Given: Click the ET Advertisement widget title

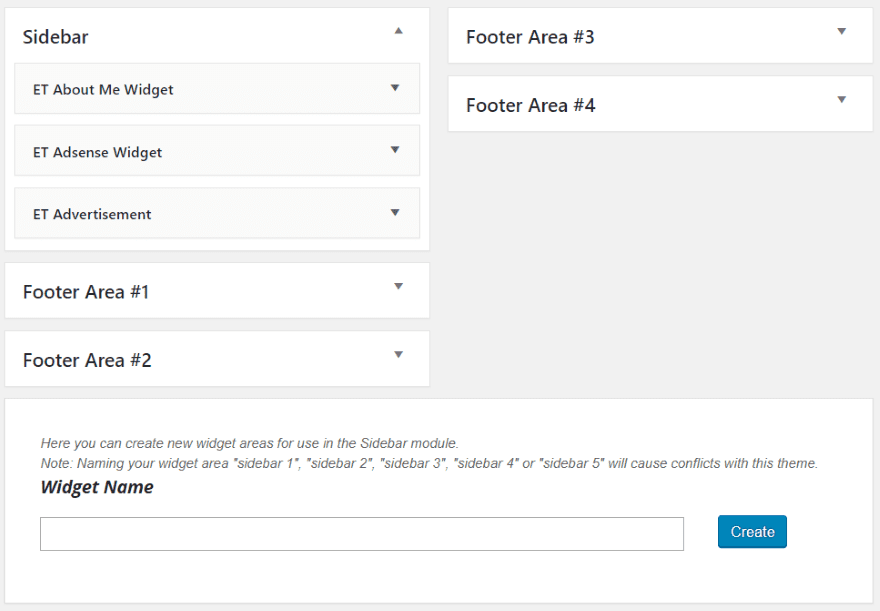Looking at the screenshot, I should (92, 214).
